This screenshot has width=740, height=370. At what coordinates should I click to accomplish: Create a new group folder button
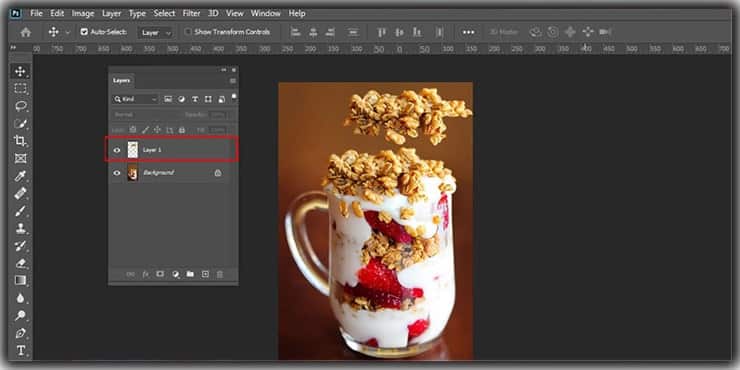click(x=190, y=274)
